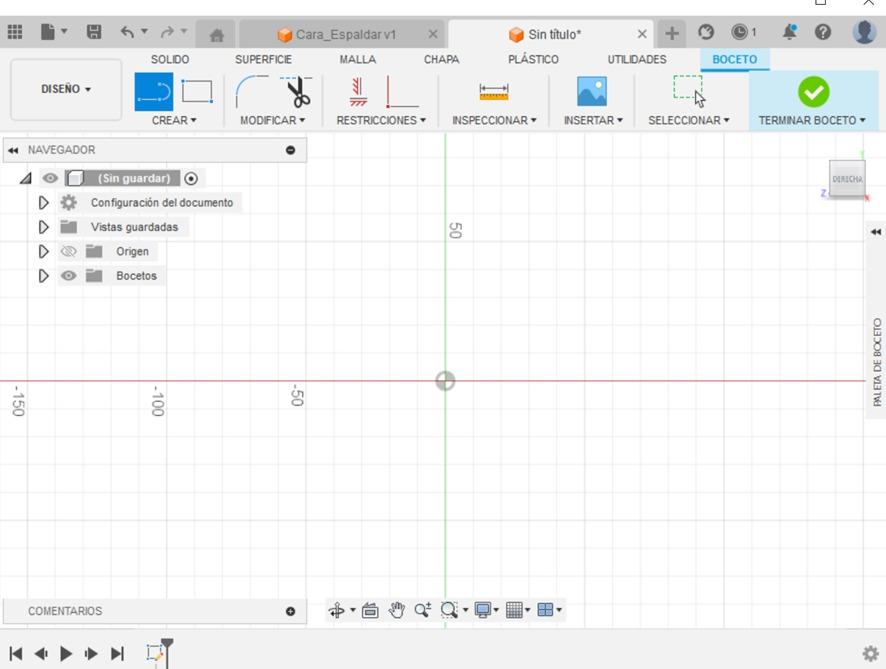Close the Sin título document tab

642,34
